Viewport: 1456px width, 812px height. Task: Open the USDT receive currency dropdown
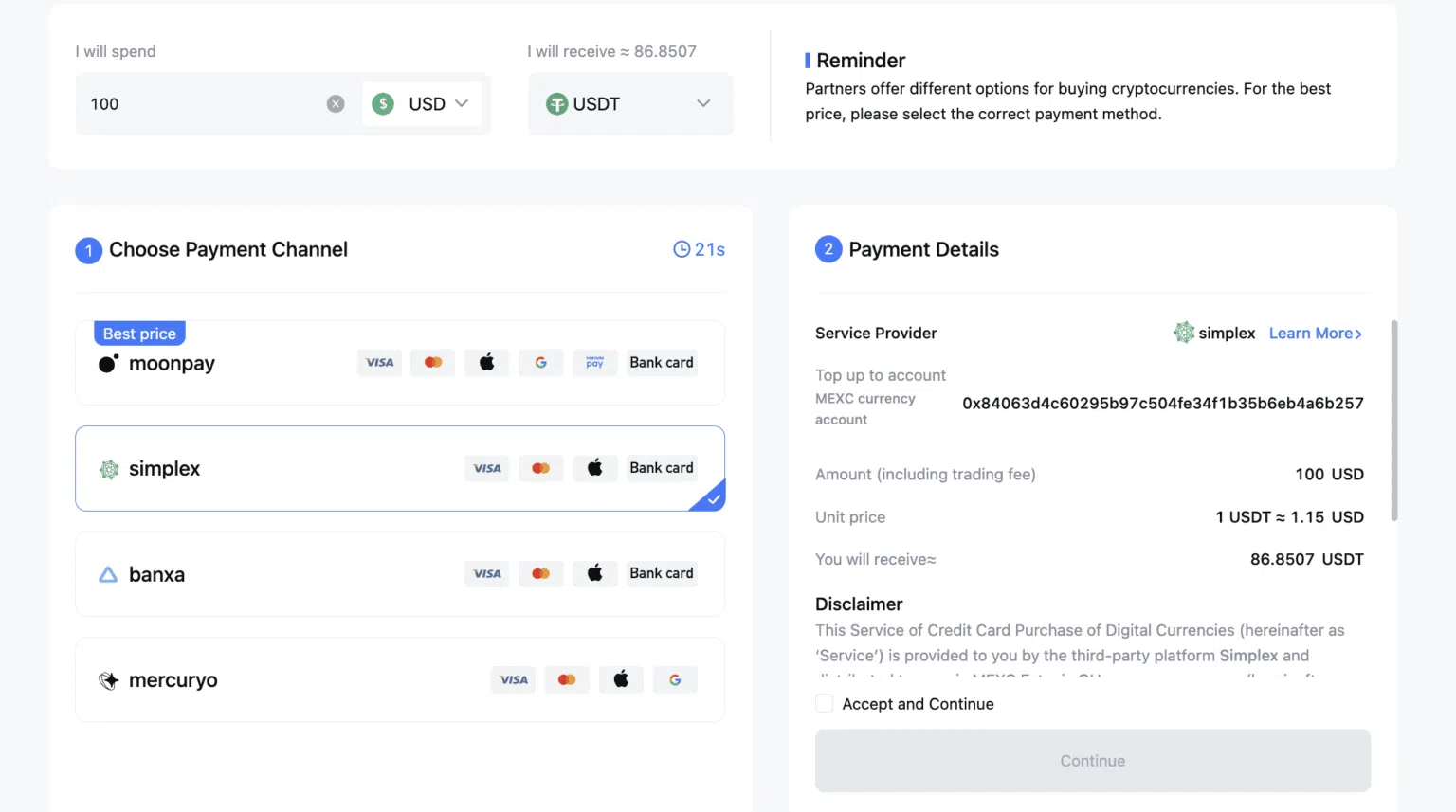click(x=630, y=104)
